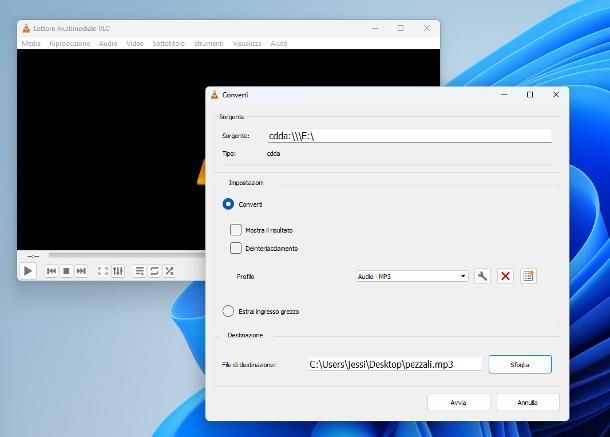Click the Play button in VLC
Image resolution: width=610 pixels, height=437 pixels.
point(28,271)
